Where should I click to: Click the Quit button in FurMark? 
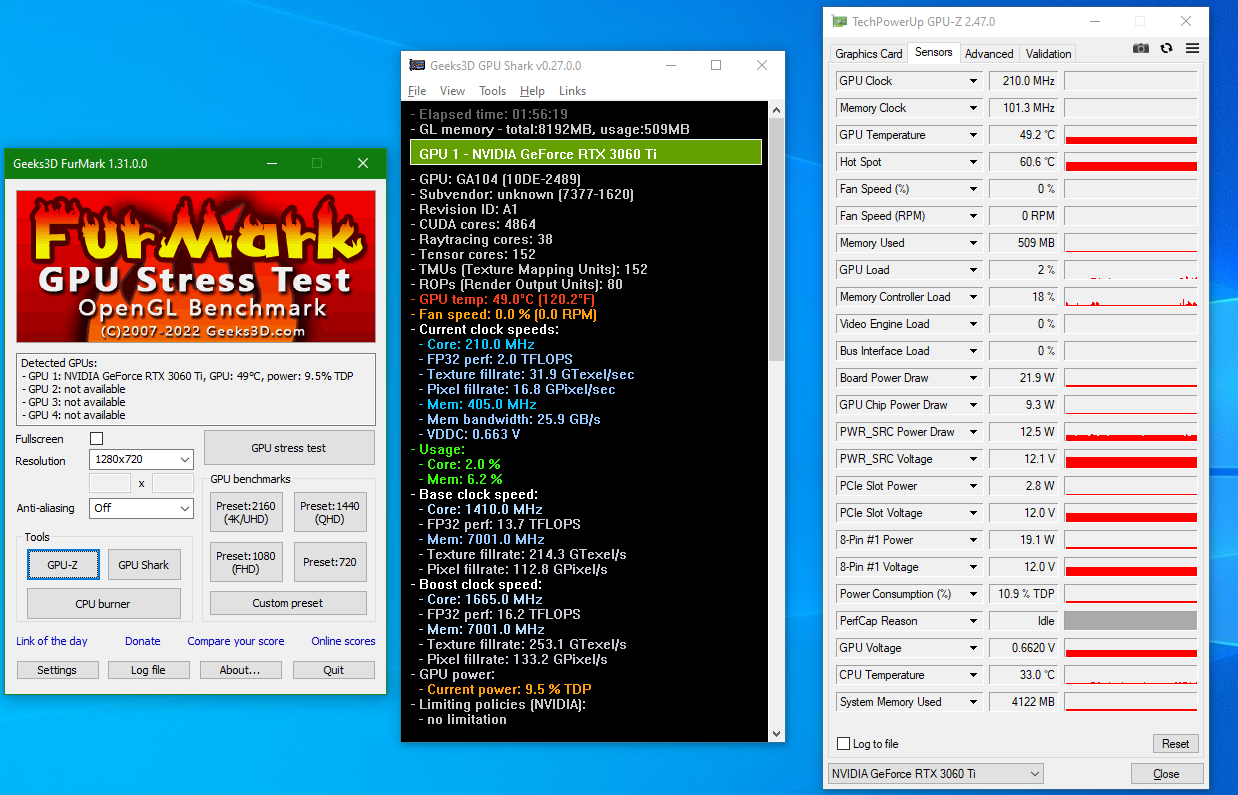[333, 670]
